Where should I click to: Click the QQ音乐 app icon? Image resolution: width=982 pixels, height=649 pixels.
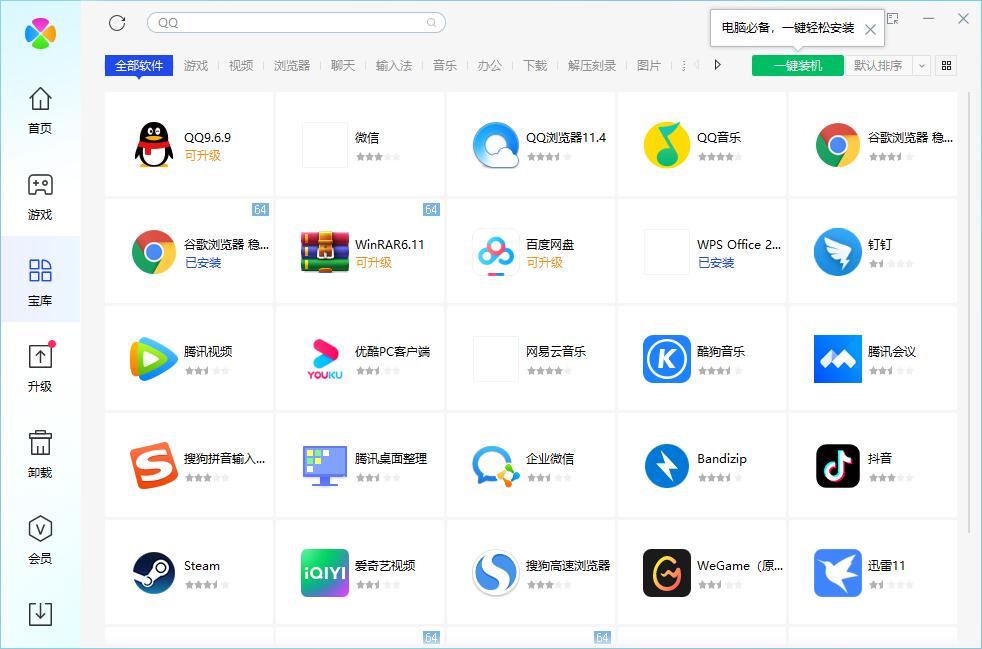coord(667,145)
